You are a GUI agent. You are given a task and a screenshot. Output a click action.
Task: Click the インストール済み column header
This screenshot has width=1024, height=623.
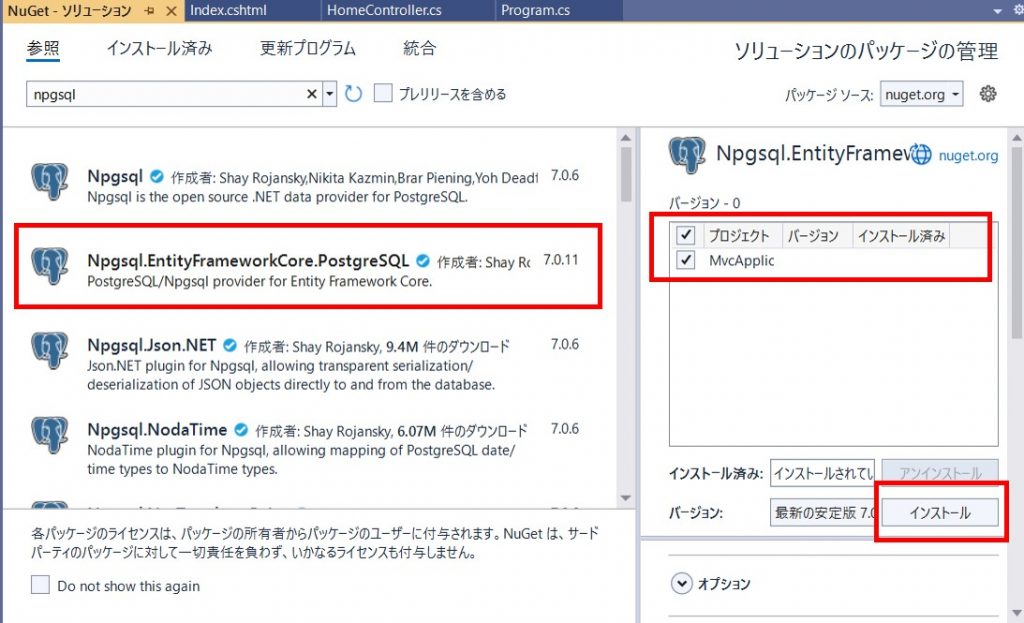901,236
